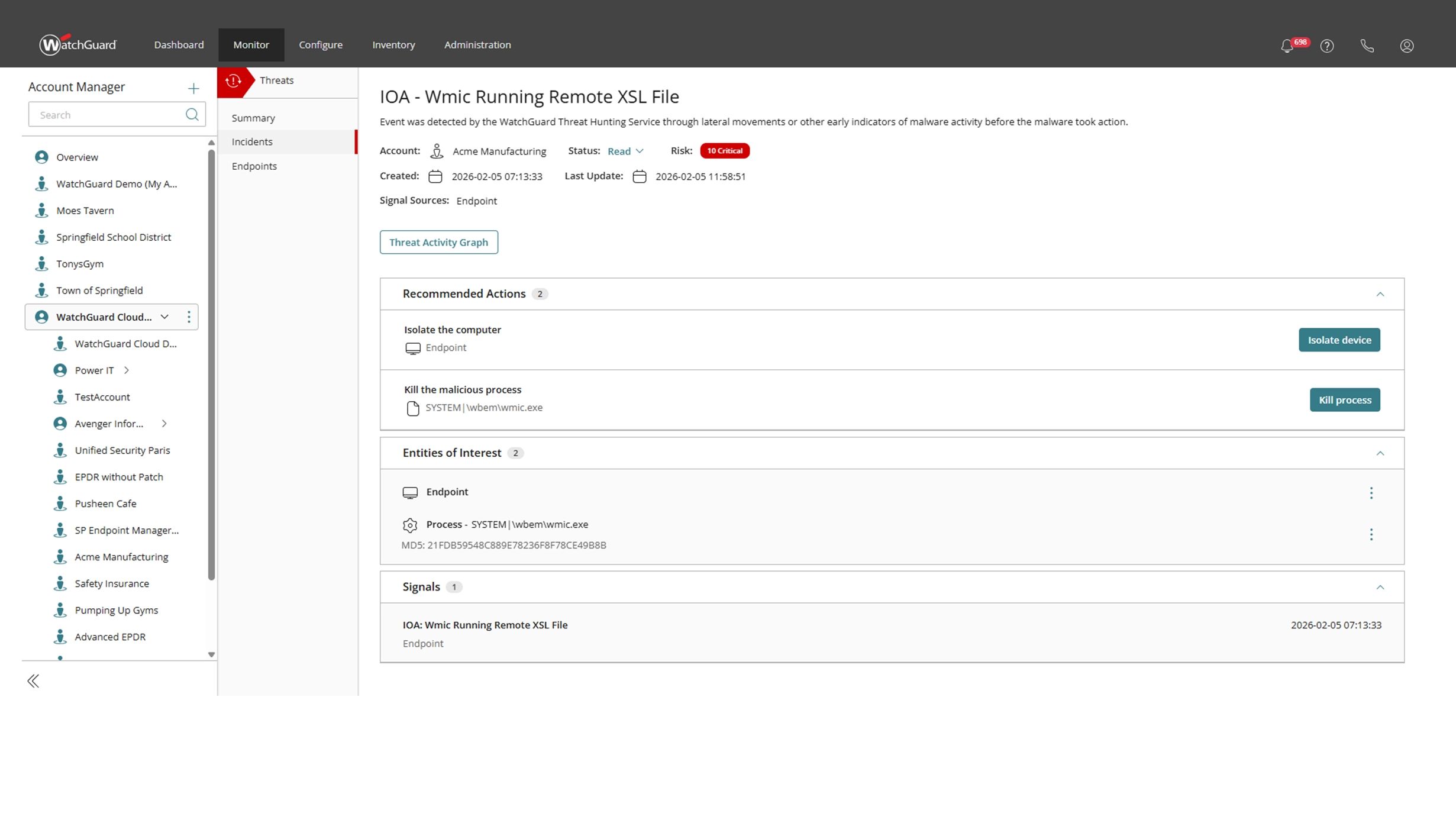Open the notifications bell icon

pos(1287,46)
